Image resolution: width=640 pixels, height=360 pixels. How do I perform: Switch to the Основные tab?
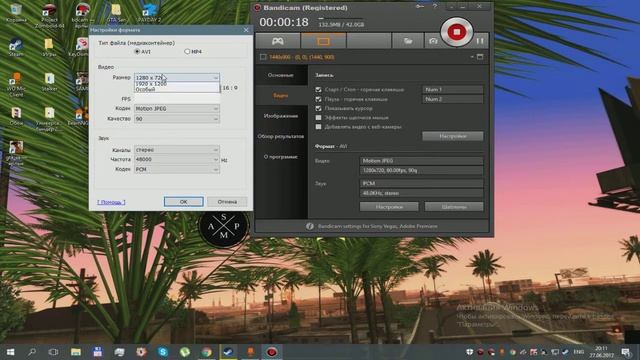(281, 75)
